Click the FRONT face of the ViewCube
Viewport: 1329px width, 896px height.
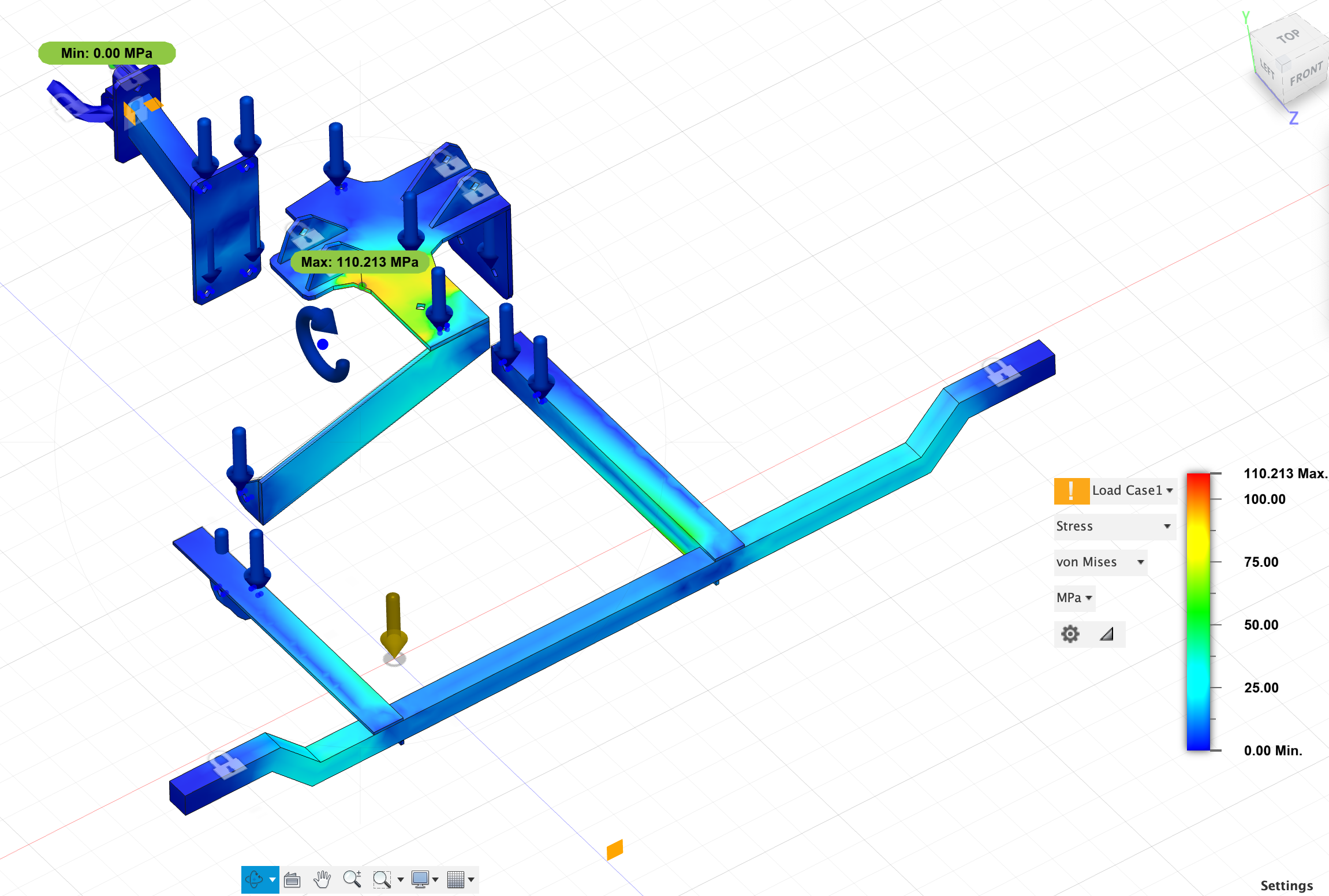click(1306, 74)
